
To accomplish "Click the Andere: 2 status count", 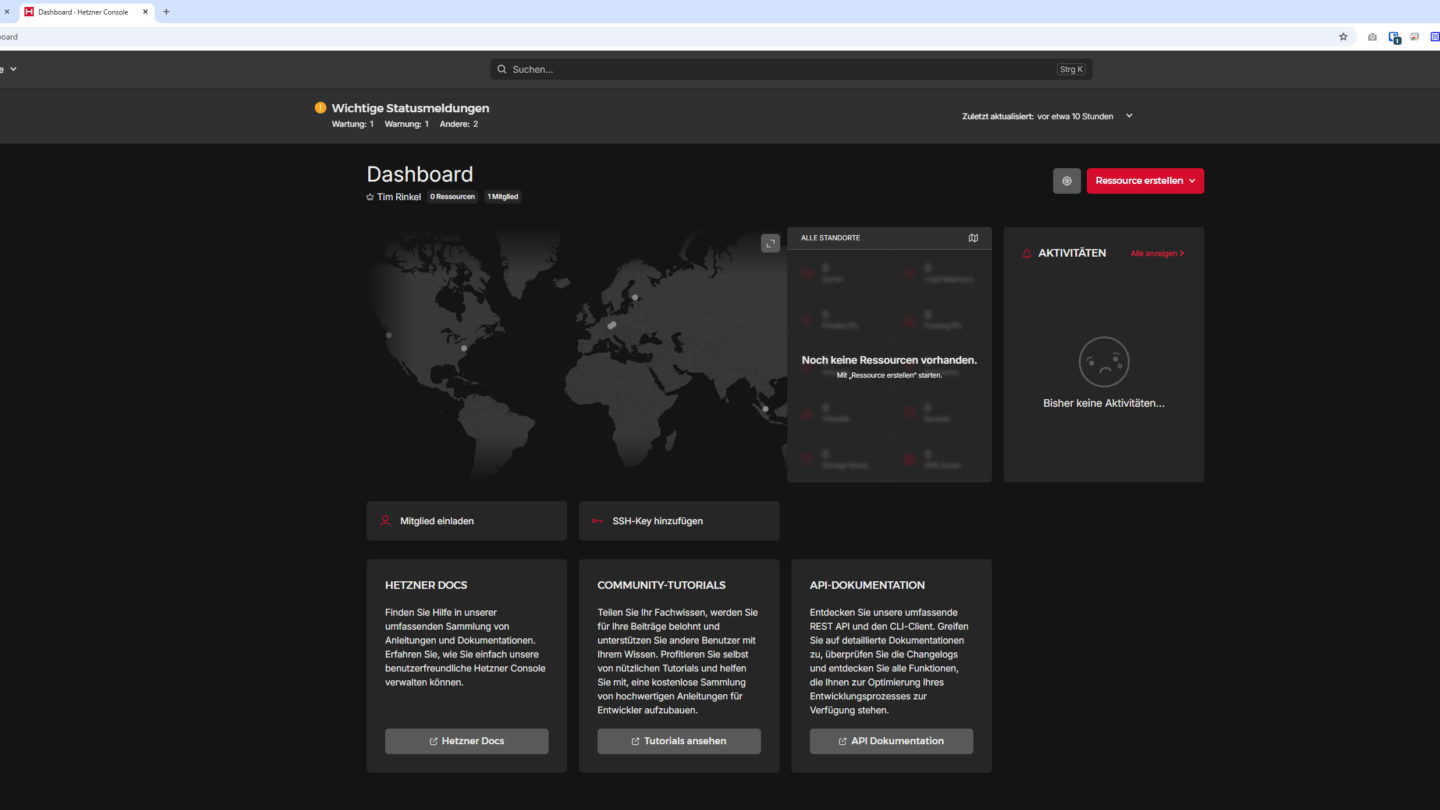I will [459, 124].
